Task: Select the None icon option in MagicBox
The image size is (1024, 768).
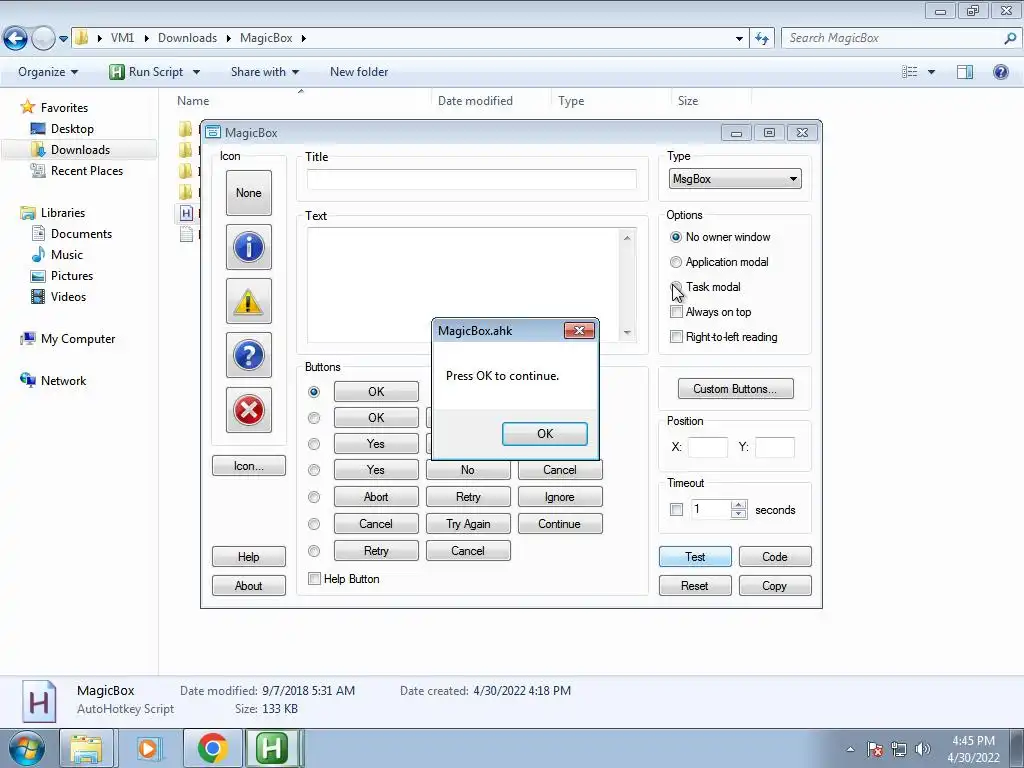Action: tap(249, 193)
